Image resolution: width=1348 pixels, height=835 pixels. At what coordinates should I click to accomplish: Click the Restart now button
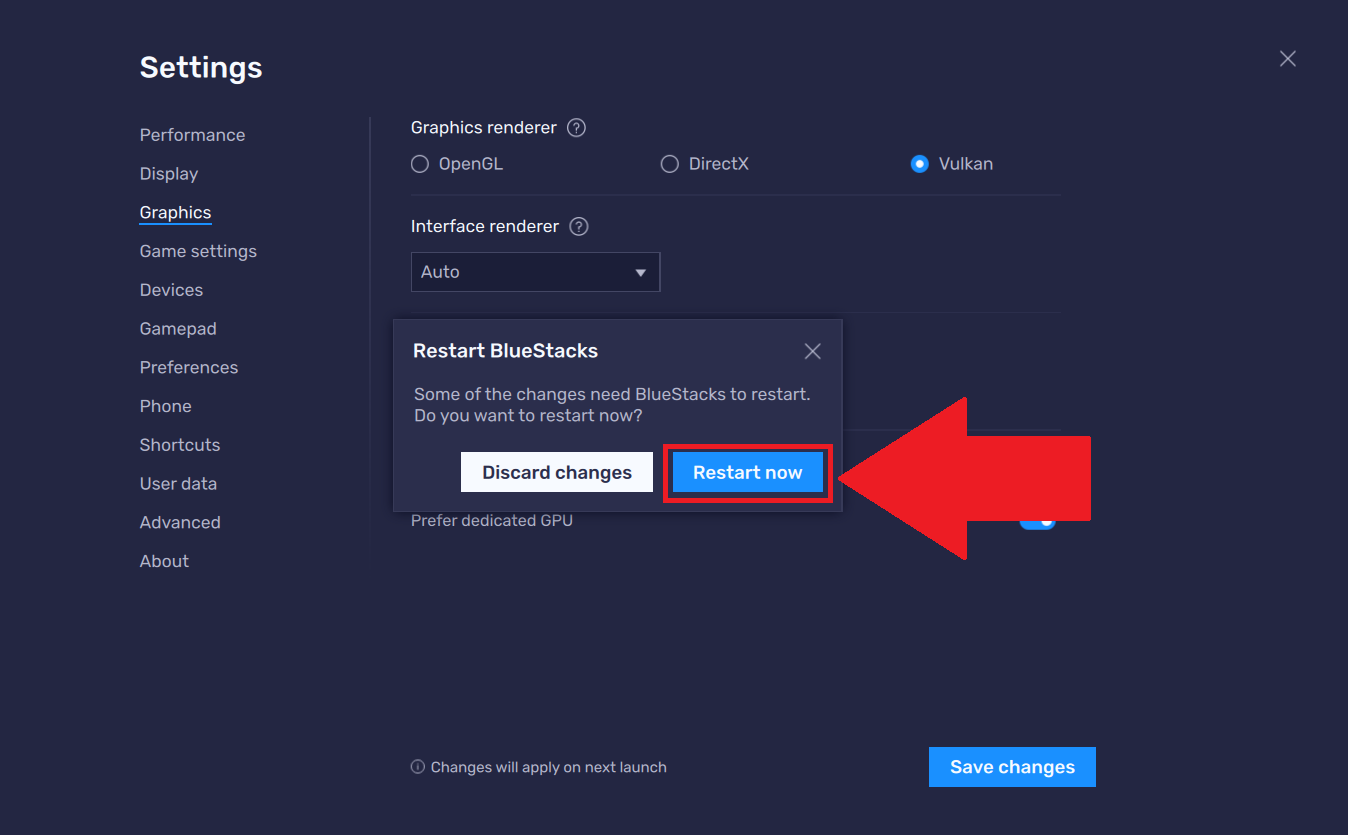pyautogui.click(x=747, y=473)
